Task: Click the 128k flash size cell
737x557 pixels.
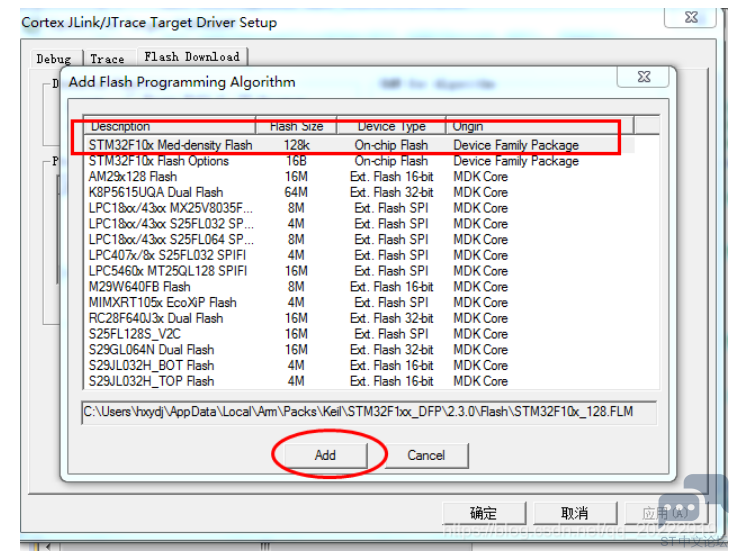Action: pyautogui.click(x=297, y=145)
